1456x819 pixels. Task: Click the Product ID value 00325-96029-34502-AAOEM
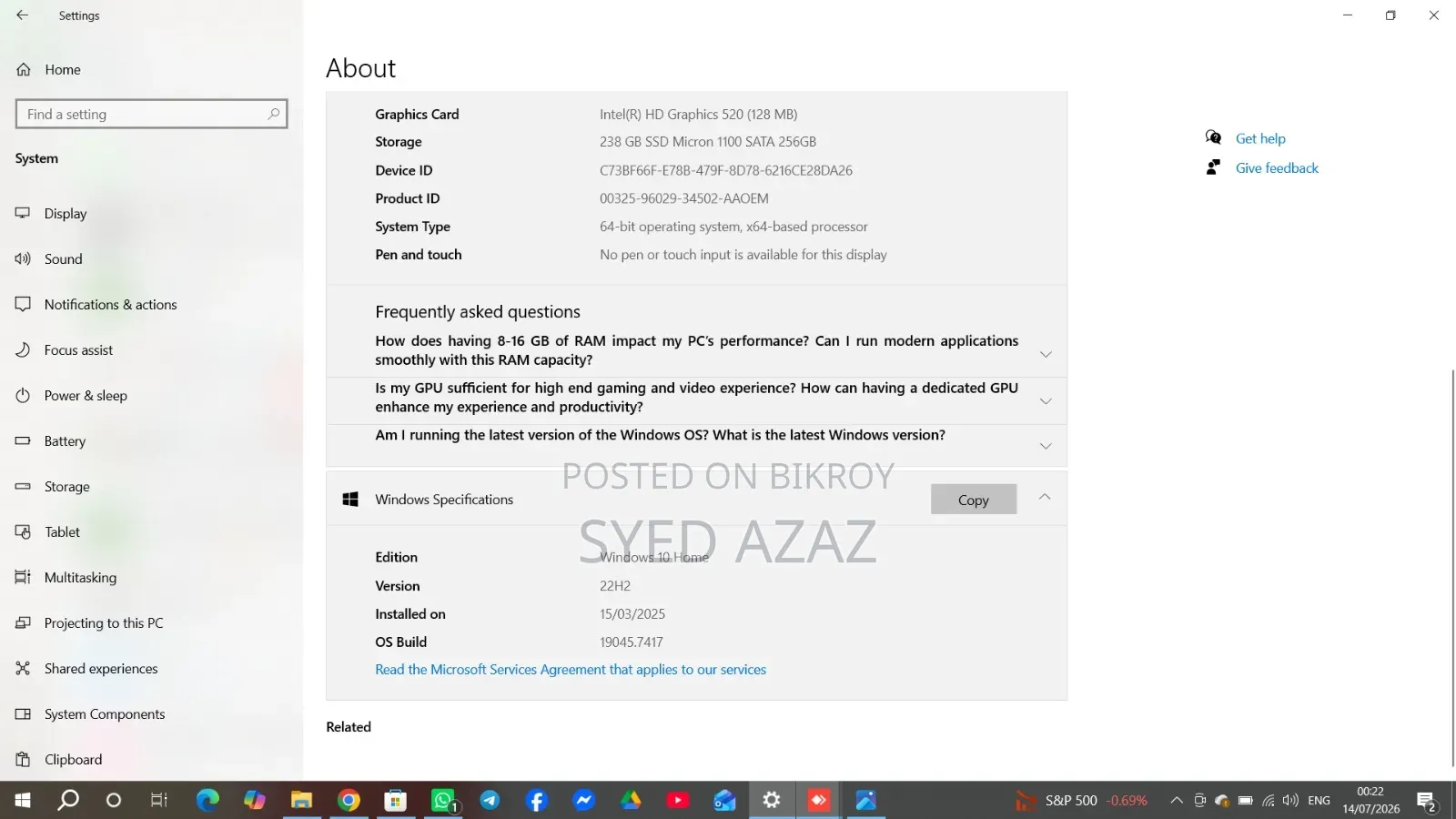click(683, 198)
